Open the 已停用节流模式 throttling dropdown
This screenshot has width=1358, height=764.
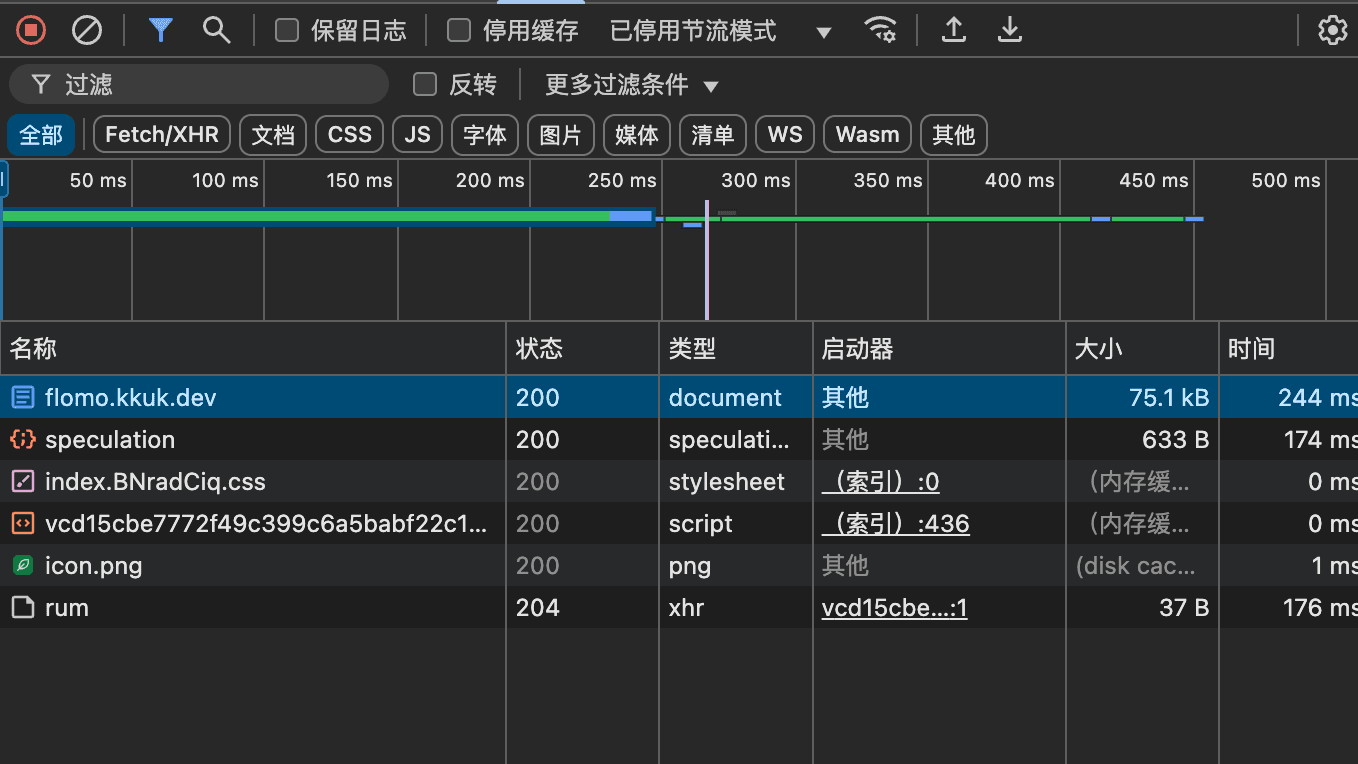click(x=691, y=30)
